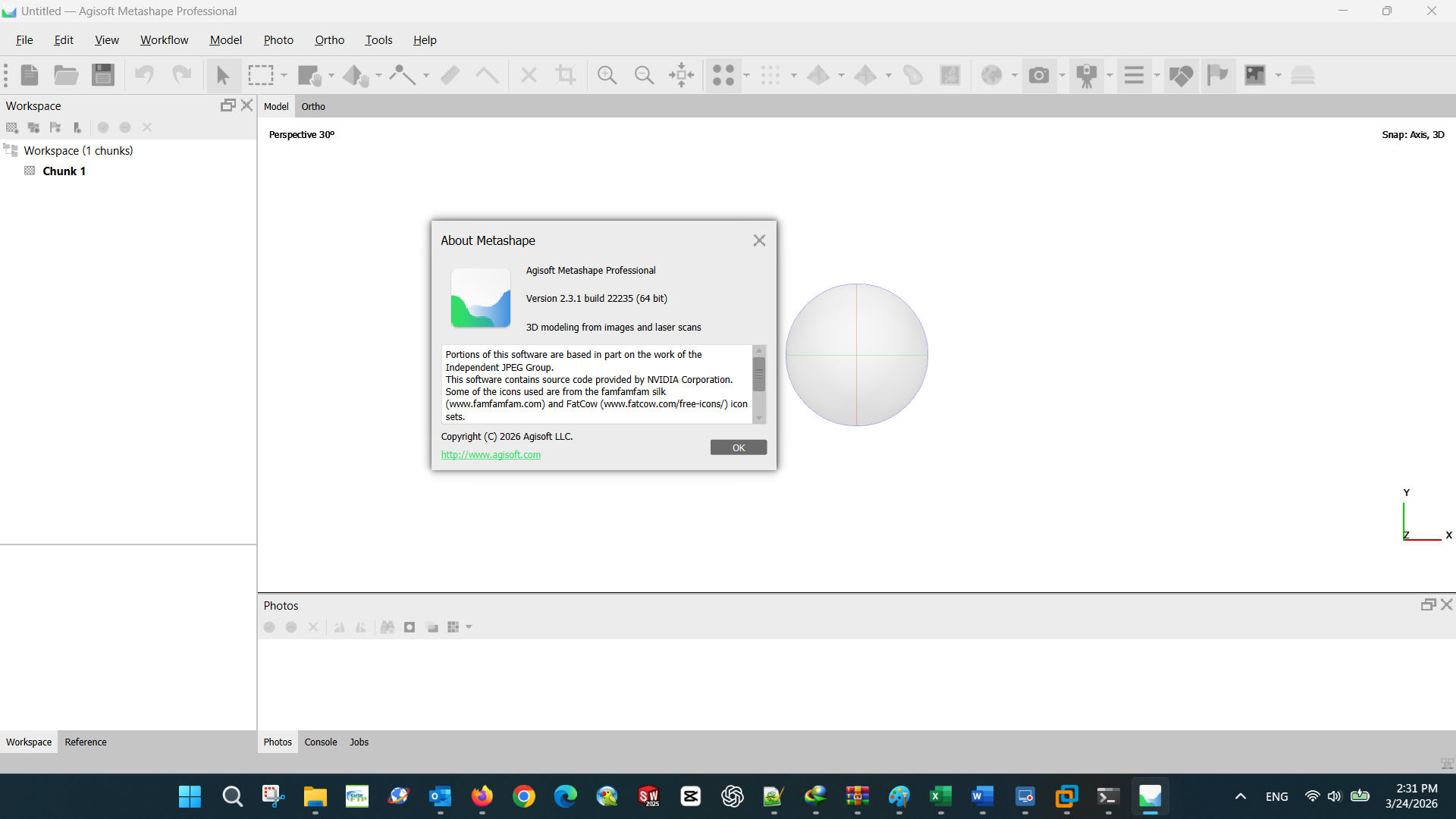
Task: Click the Save project icon
Action: click(x=103, y=75)
